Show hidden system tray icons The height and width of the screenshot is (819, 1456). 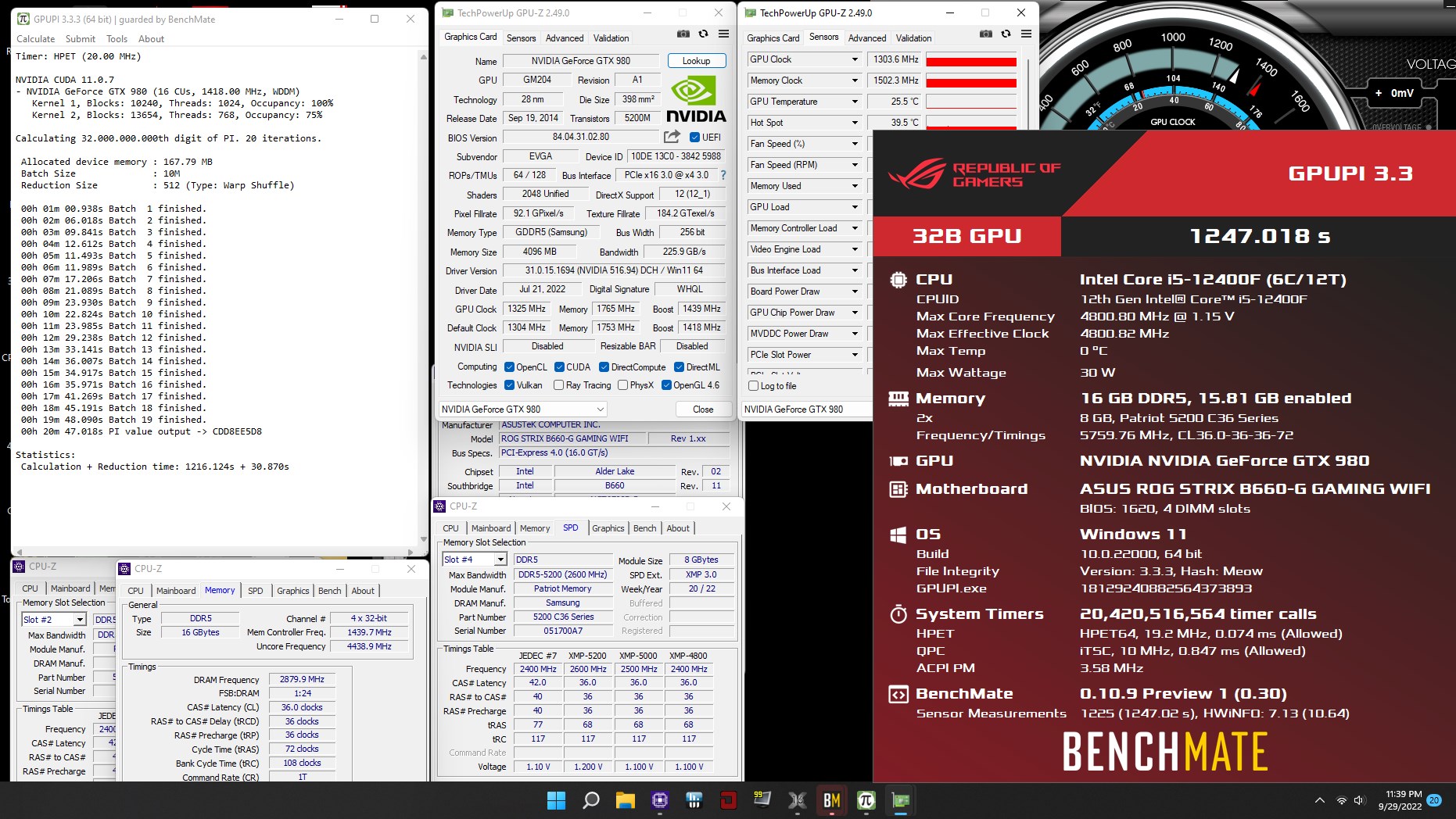coord(1320,800)
